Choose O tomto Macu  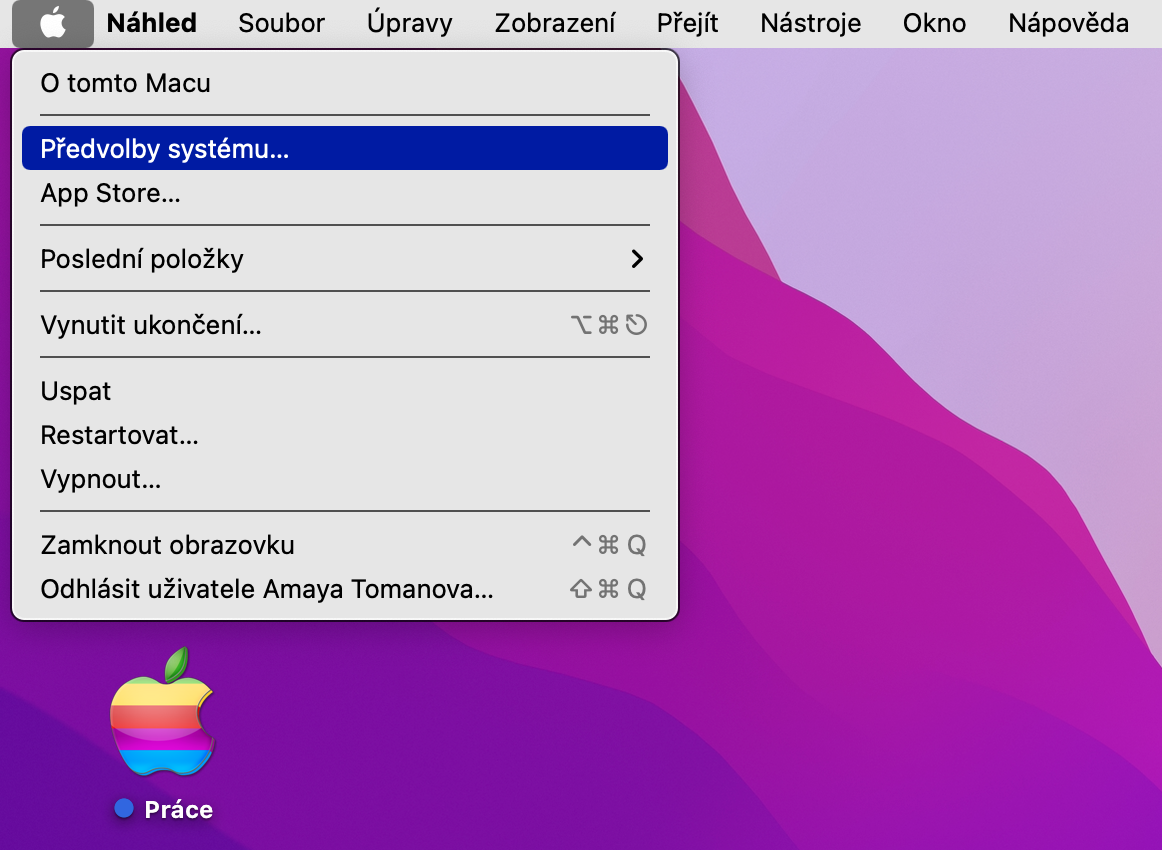tap(345, 83)
